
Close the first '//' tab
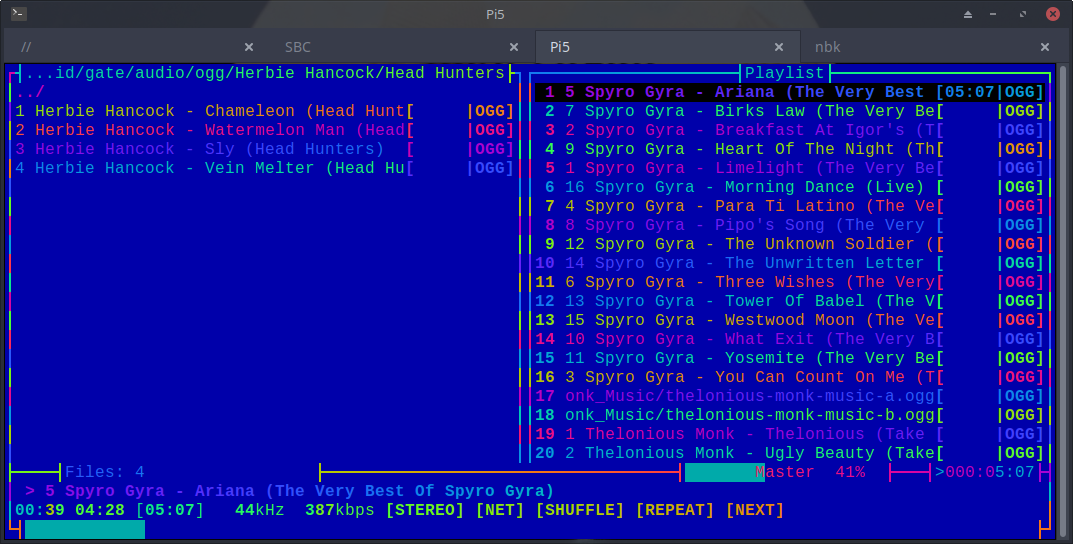249,47
